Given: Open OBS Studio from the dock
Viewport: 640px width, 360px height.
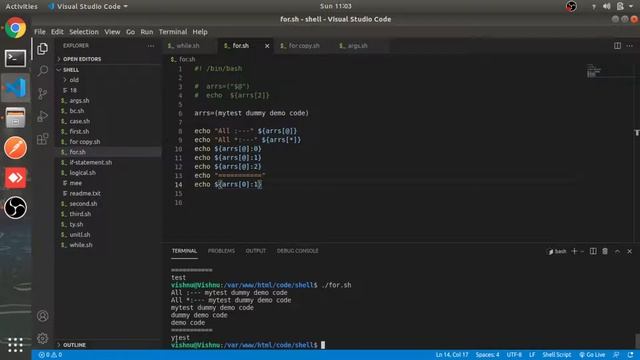Looking at the screenshot, I should pos(16,207).
